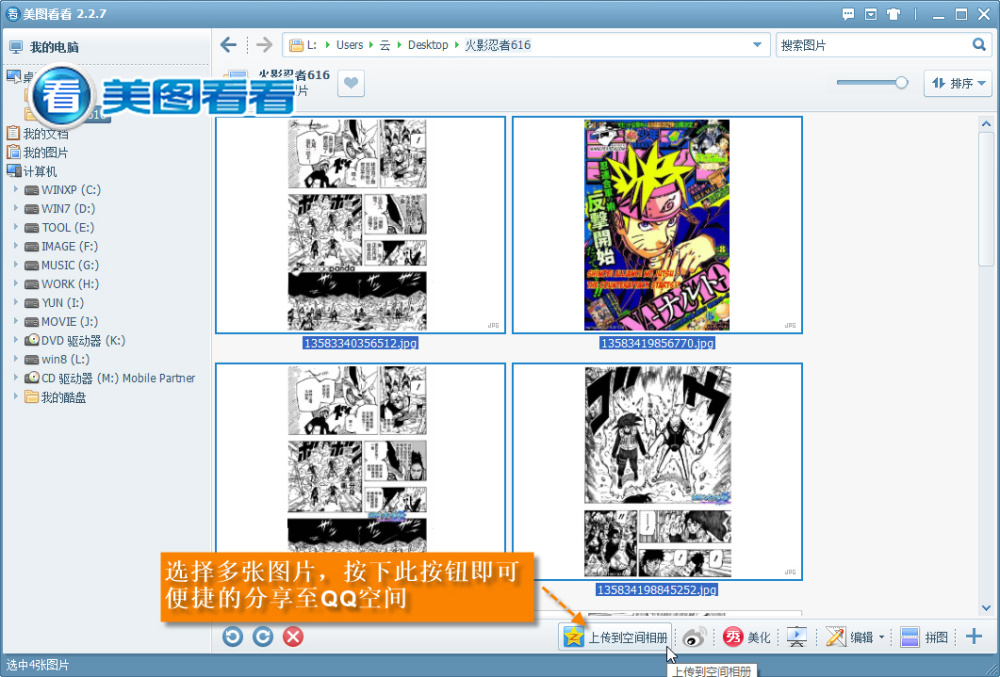This screenshot has height=677, width=1000.
Task: Expand the WORK (H:) drive node
Action: [x=16, y=283]
